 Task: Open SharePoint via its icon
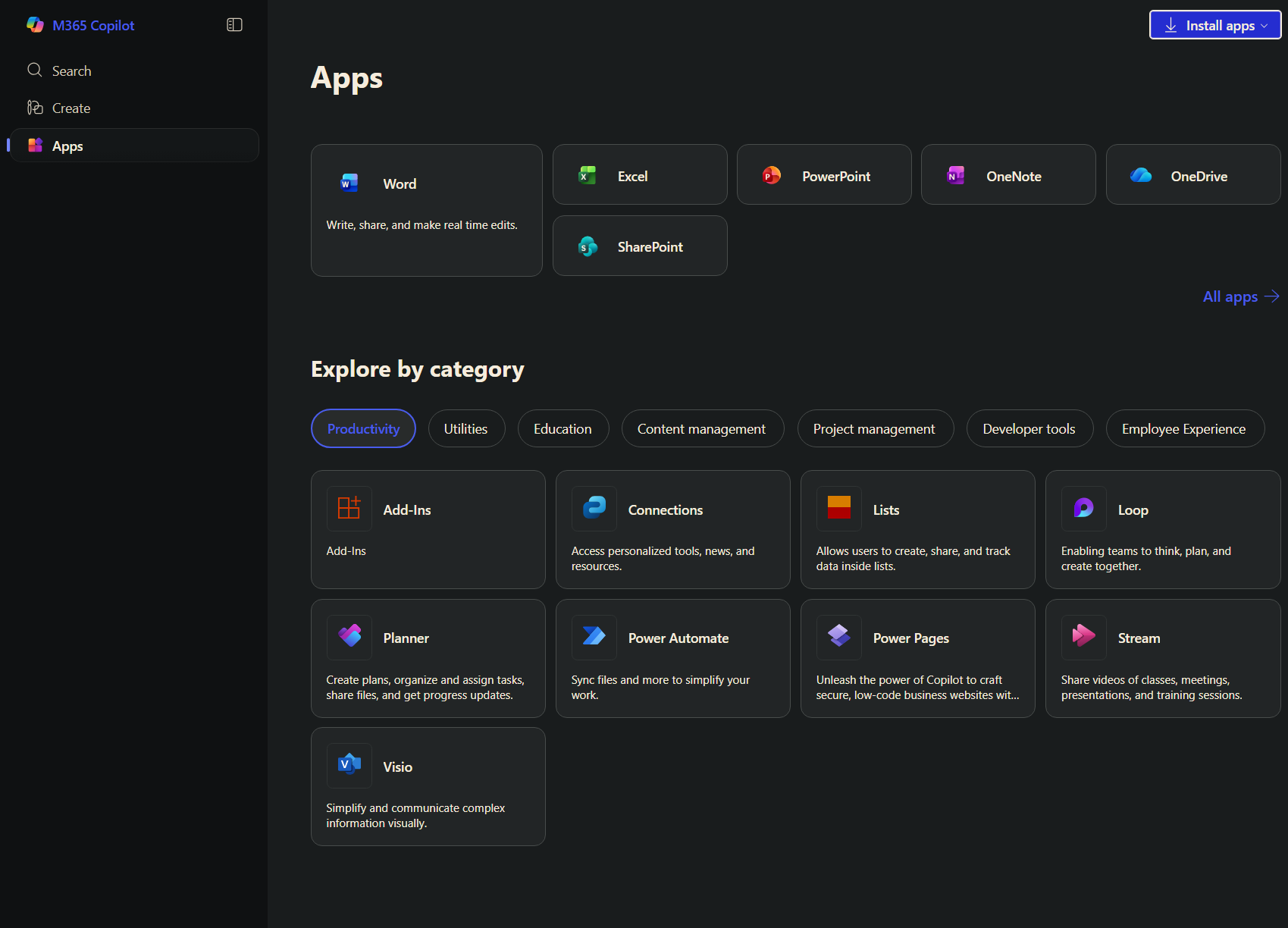[x=588, y=246]
